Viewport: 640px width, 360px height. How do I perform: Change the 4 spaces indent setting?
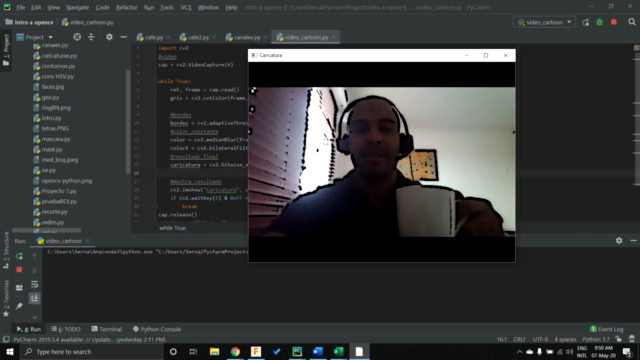[x=565, y=340]
